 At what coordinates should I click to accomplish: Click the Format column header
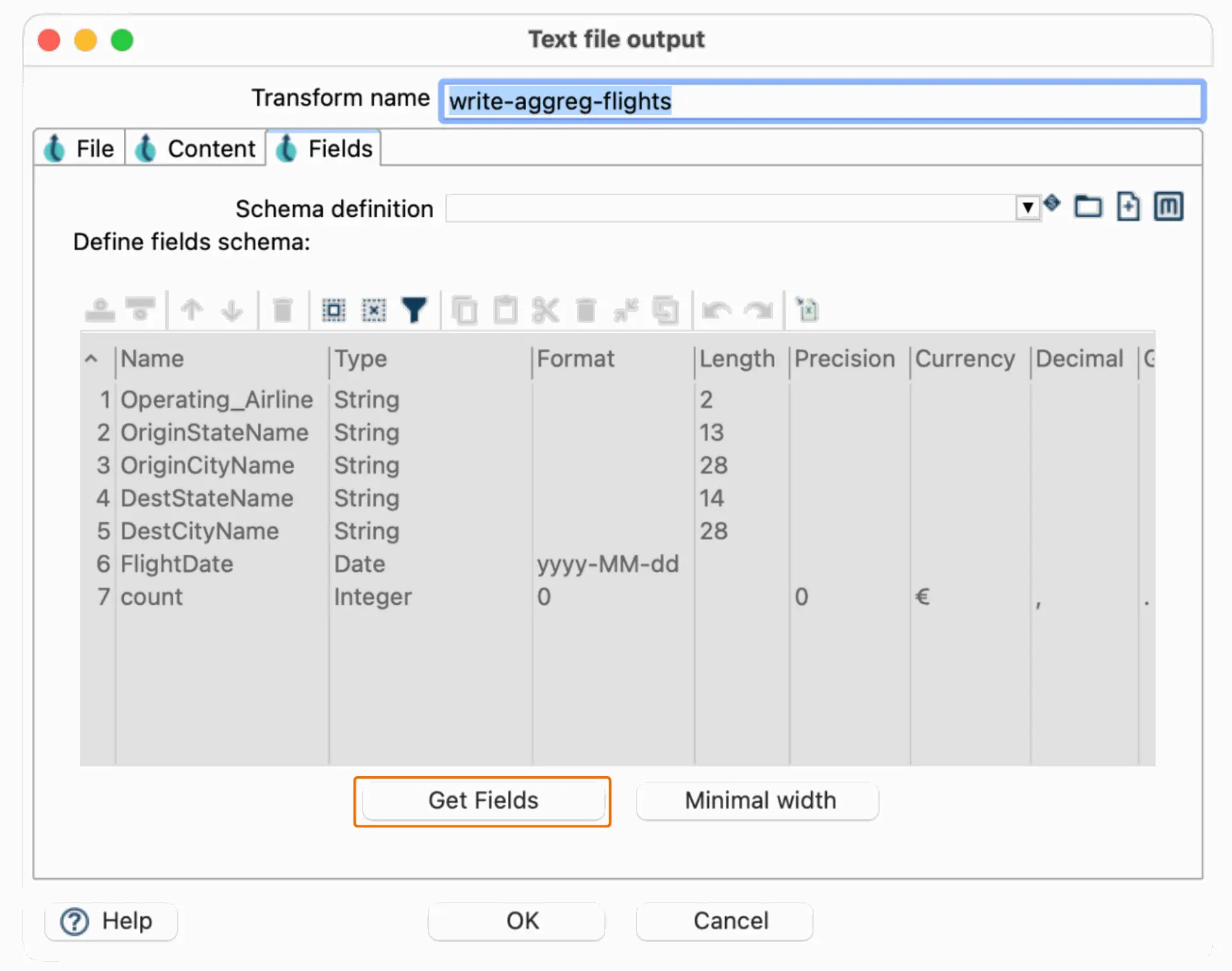click(x=613, y=359)
